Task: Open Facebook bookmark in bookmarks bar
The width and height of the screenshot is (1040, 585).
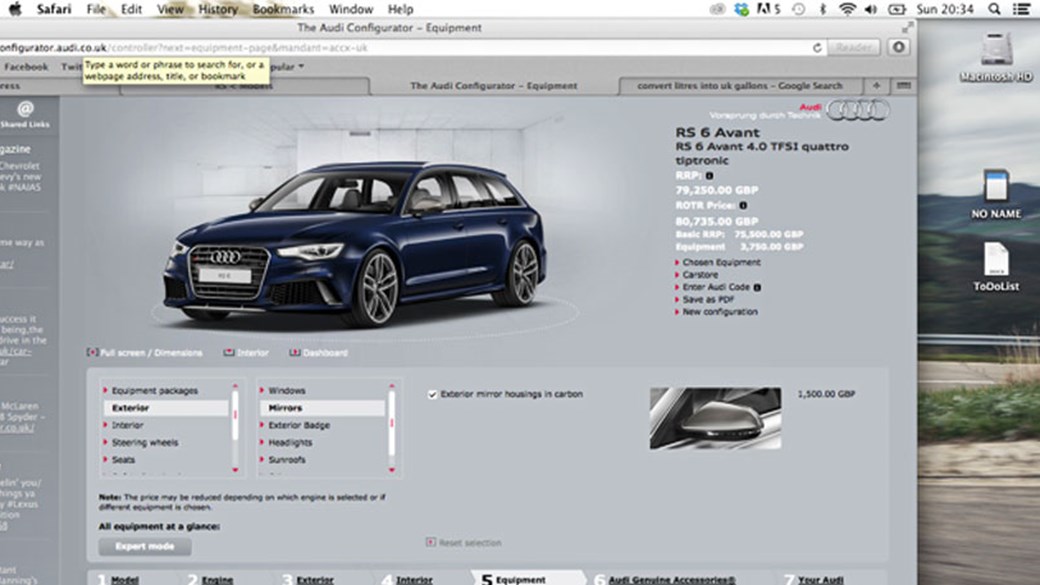Action: click(26, 66)
